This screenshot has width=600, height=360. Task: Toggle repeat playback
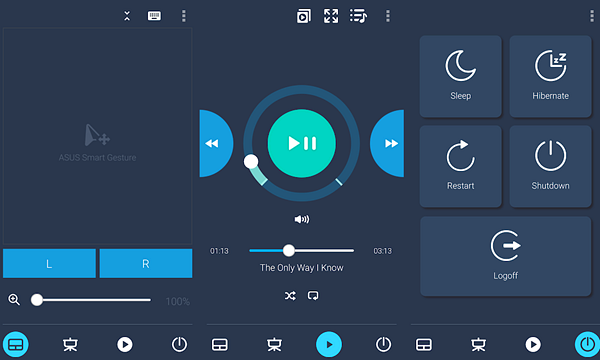click(x=313, y=296)
